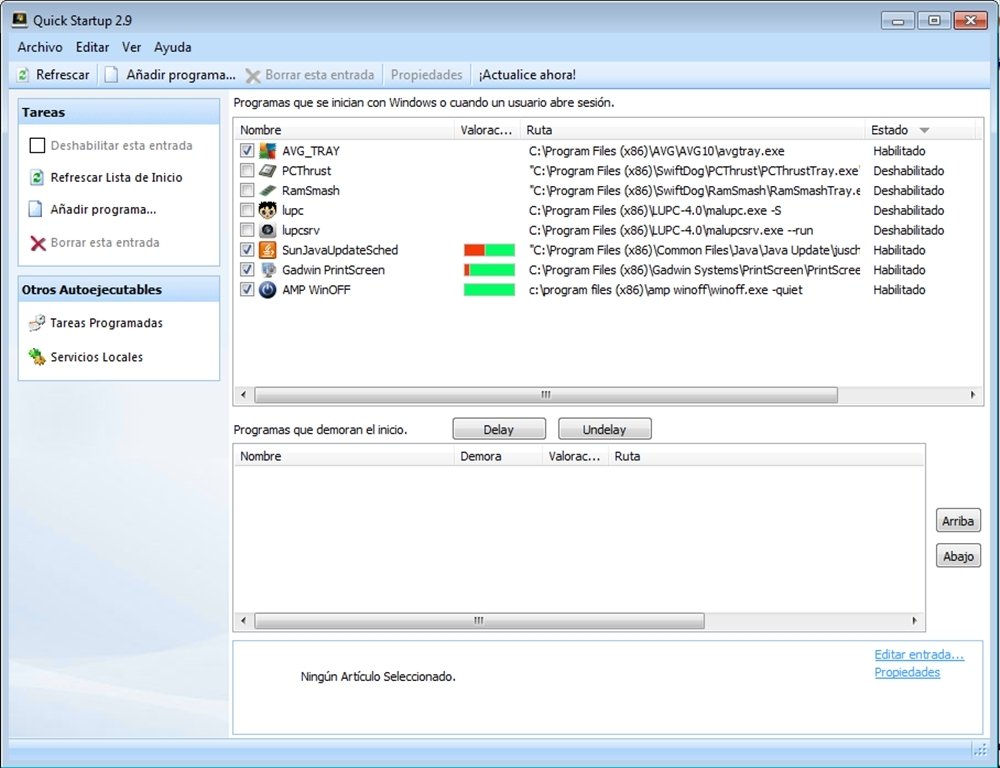The image size is (1000, 768).
Task: Click the lupc face icon
Action: [268, 210]
